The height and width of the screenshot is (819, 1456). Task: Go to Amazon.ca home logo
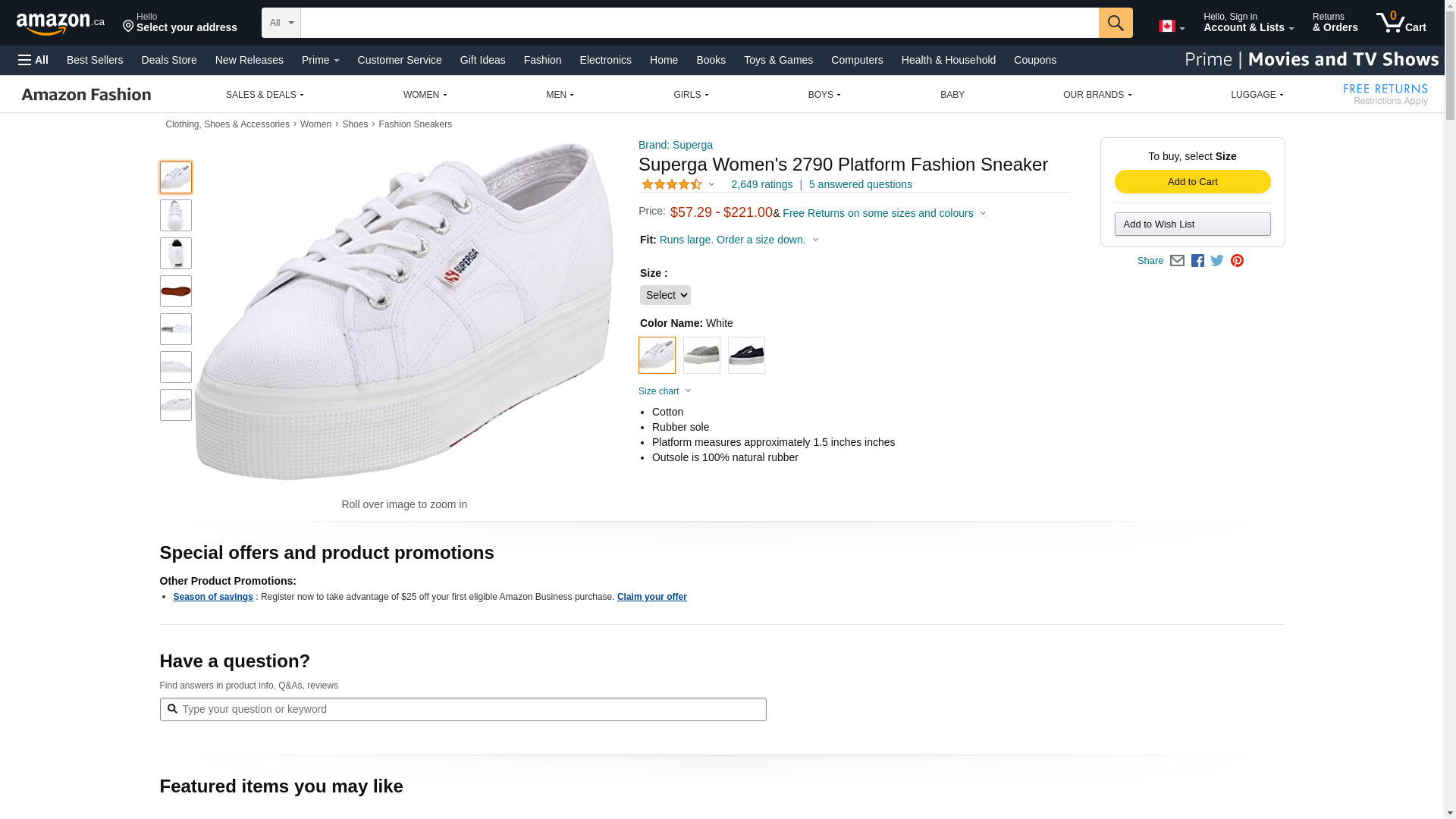(61, 24)
